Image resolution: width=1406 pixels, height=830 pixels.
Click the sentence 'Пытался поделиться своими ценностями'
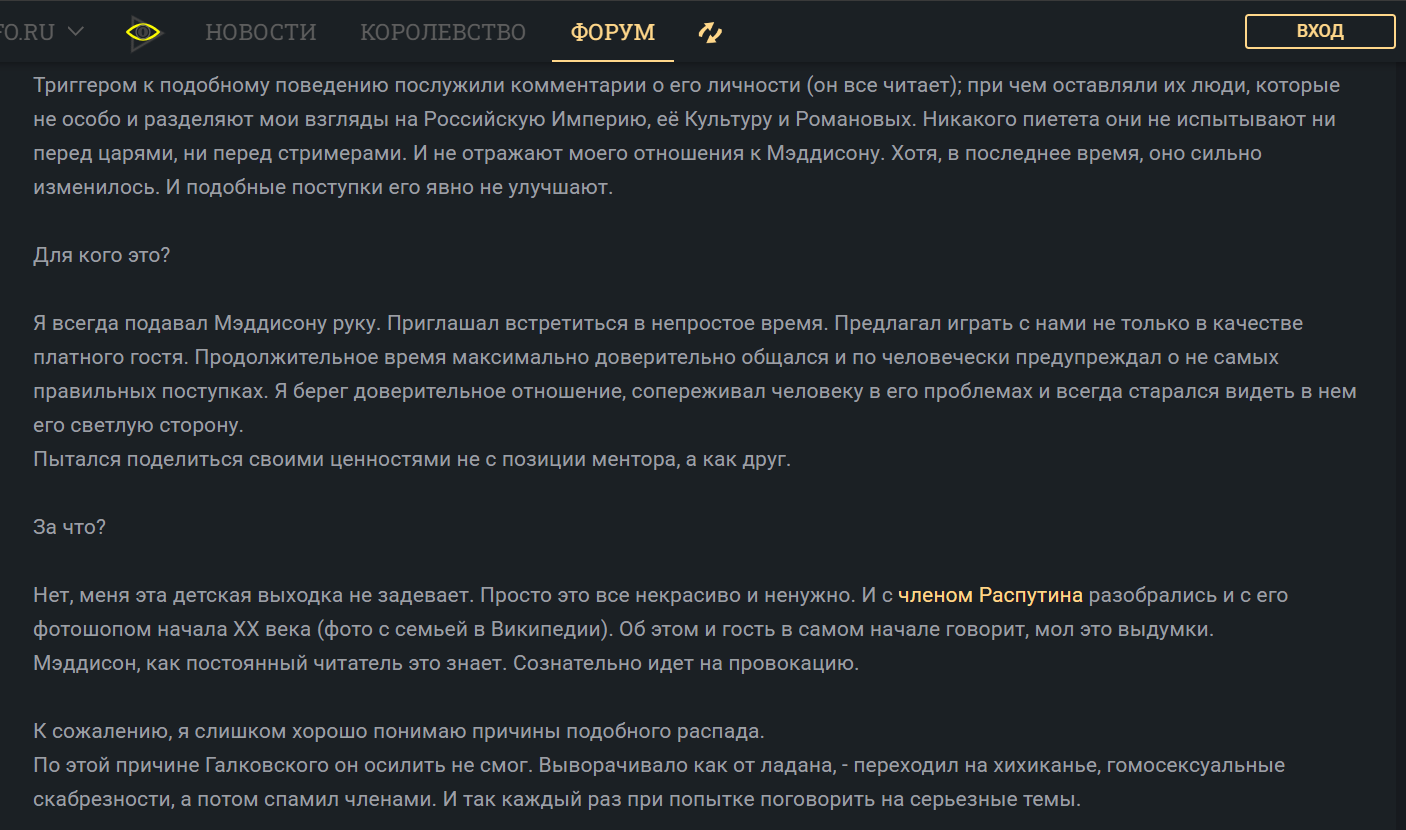pos(412,459)
